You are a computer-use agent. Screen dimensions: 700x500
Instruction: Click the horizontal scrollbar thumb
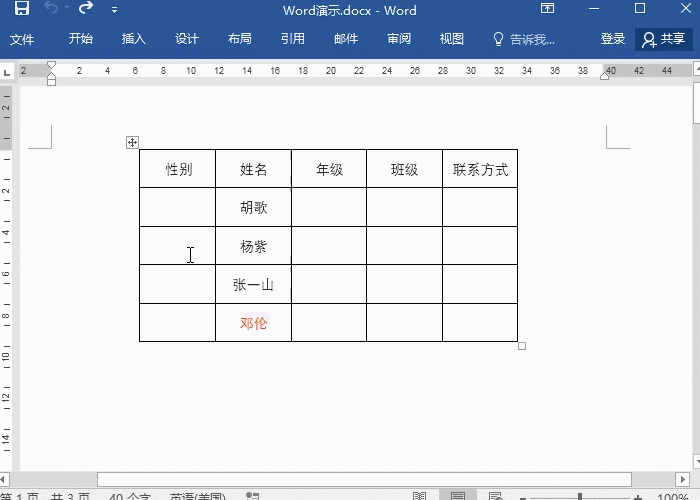click(364, 479)
